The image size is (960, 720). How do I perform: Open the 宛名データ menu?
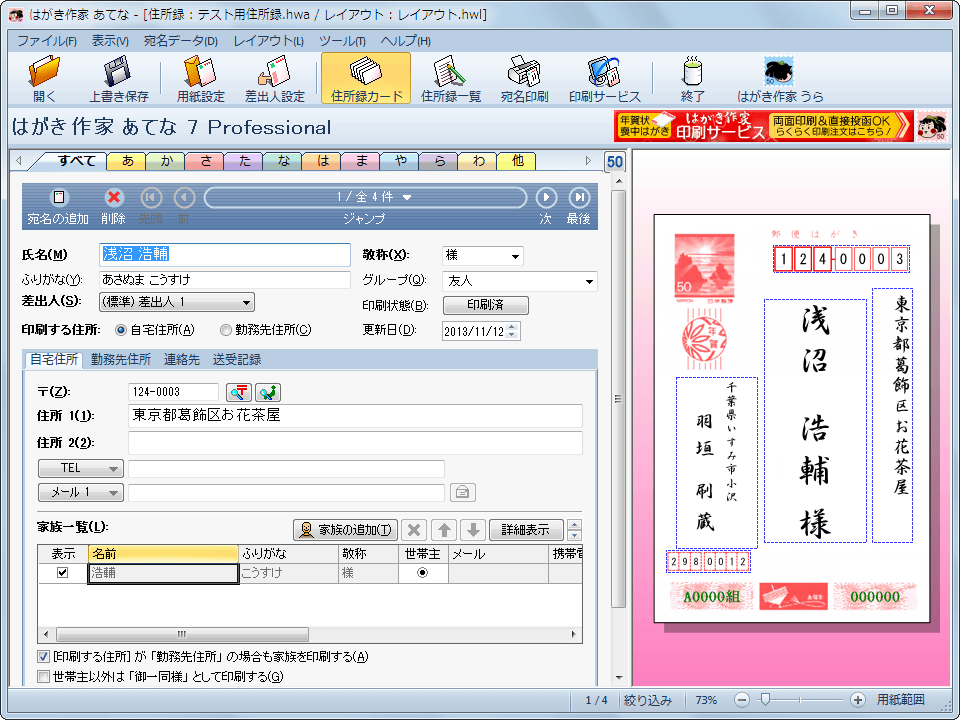pyautogui.click(x=181, y=41)
